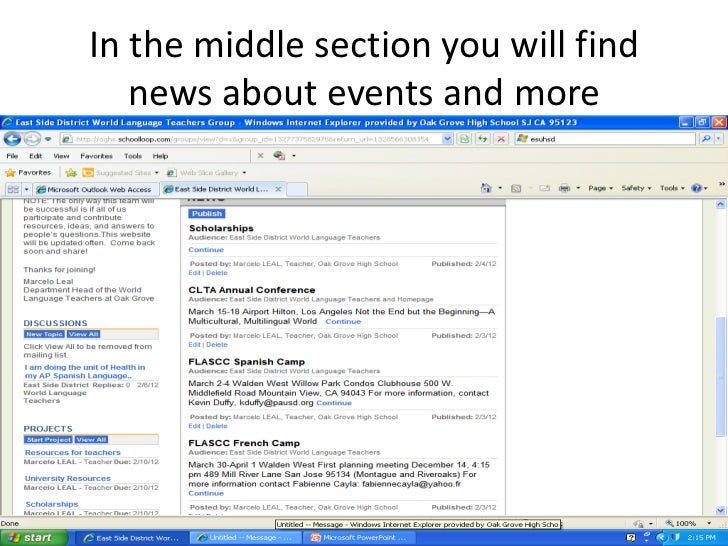Open Resources for teachers project
The image size is (728, 546).
pos(72,453)
